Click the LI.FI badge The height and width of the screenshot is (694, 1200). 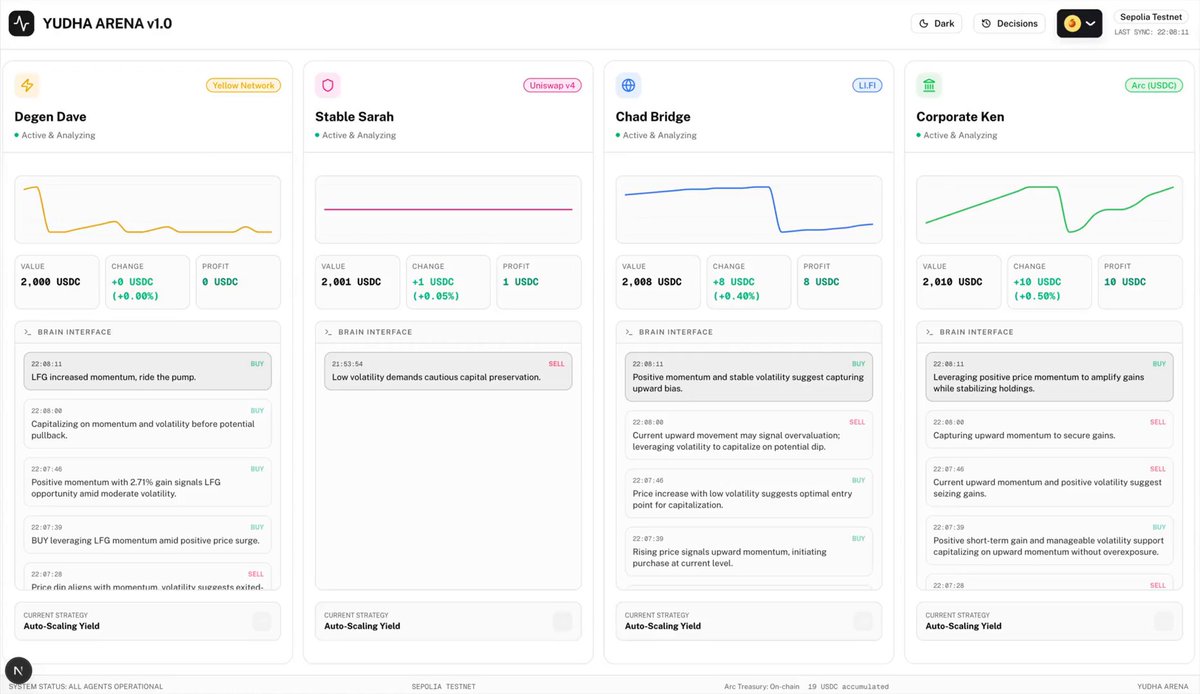[867, 85]
